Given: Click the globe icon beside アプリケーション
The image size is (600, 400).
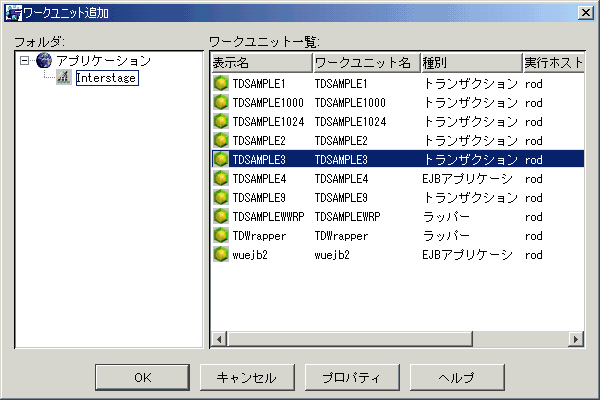Looking at the screenshot, I should point(44,60).
